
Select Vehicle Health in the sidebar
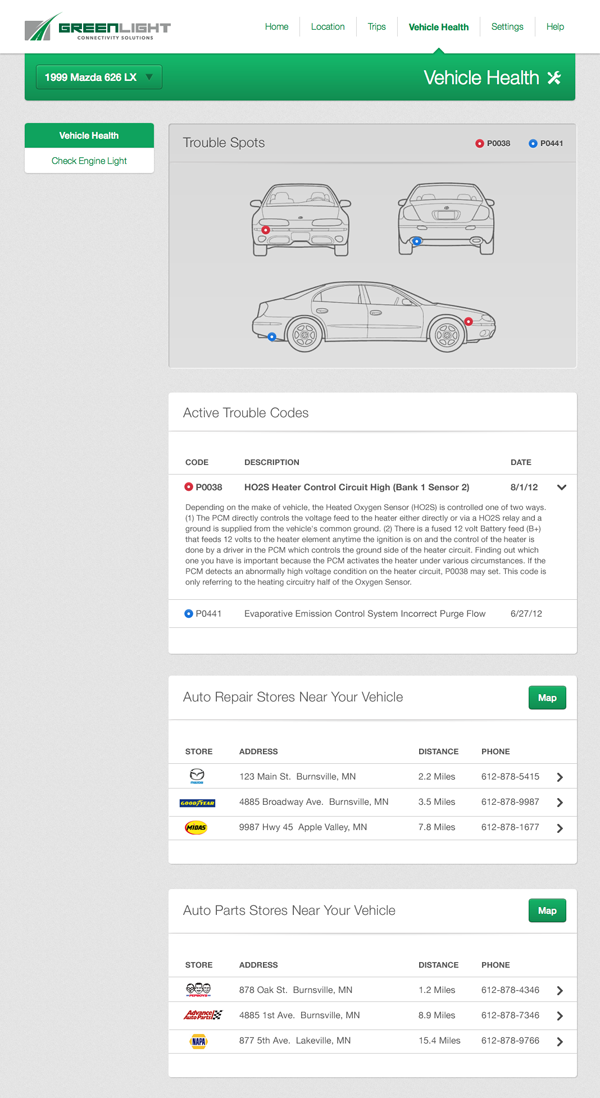[x=89, y=136]
